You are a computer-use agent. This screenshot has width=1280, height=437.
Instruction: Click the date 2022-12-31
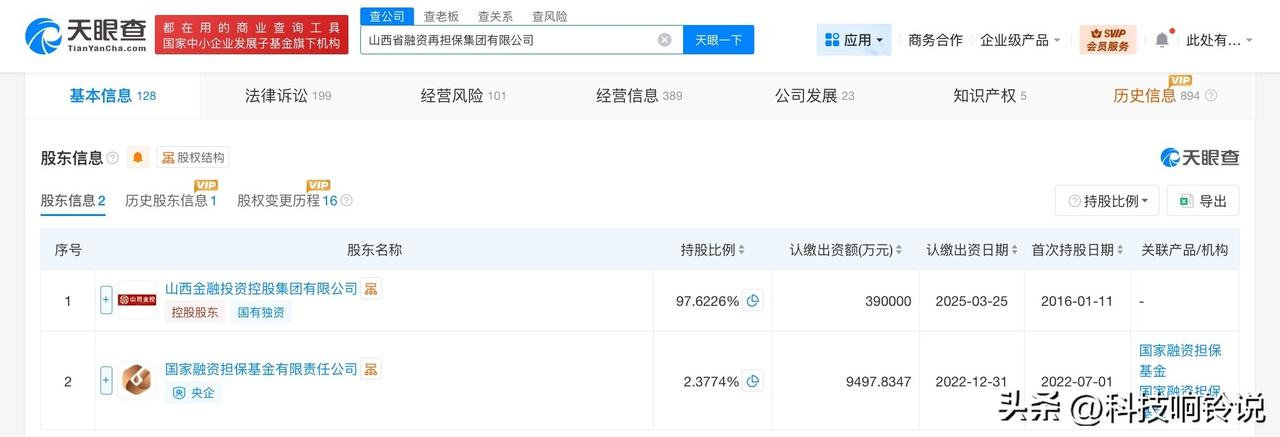tap(972, 381)
